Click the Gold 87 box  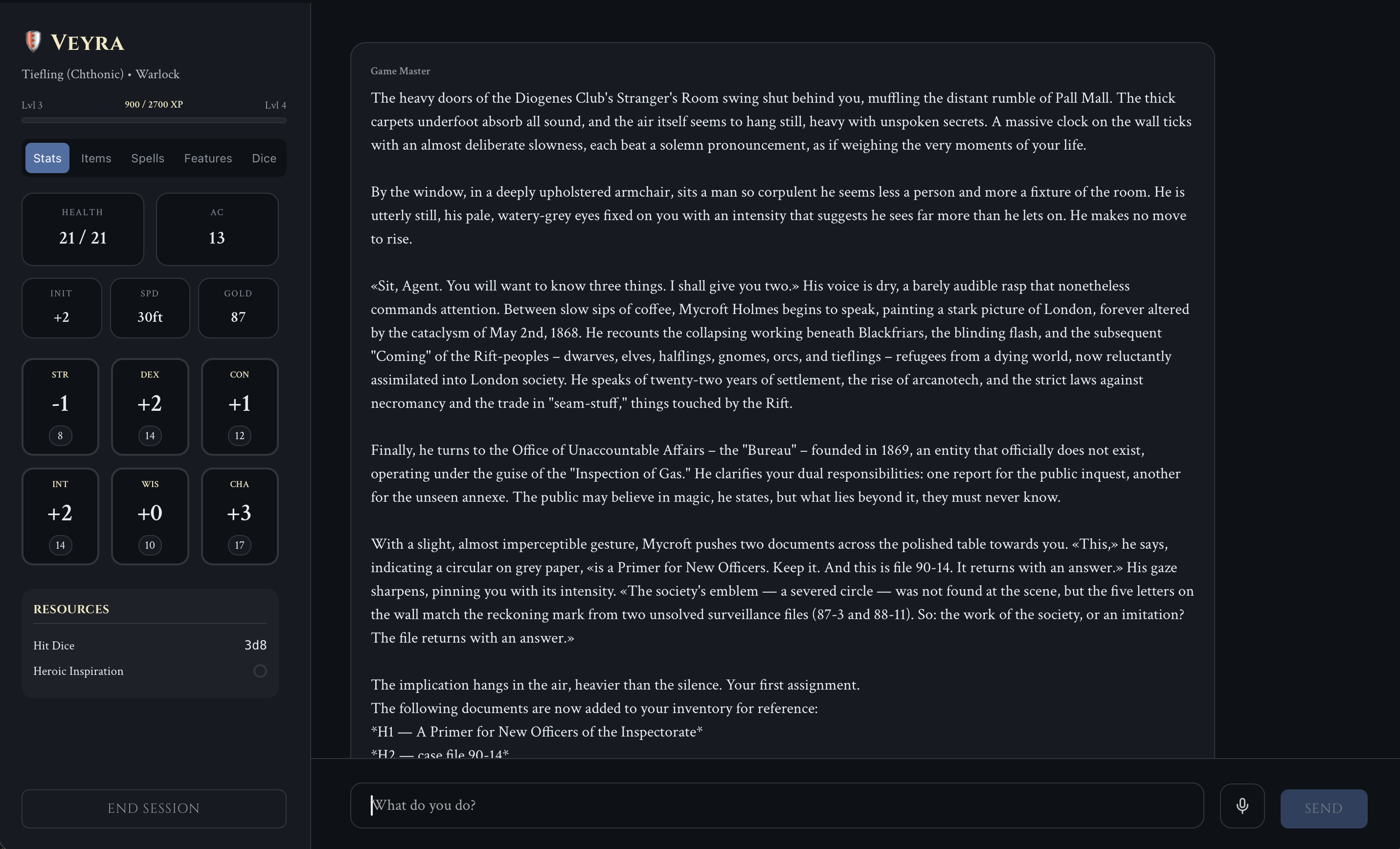[238, 308]
